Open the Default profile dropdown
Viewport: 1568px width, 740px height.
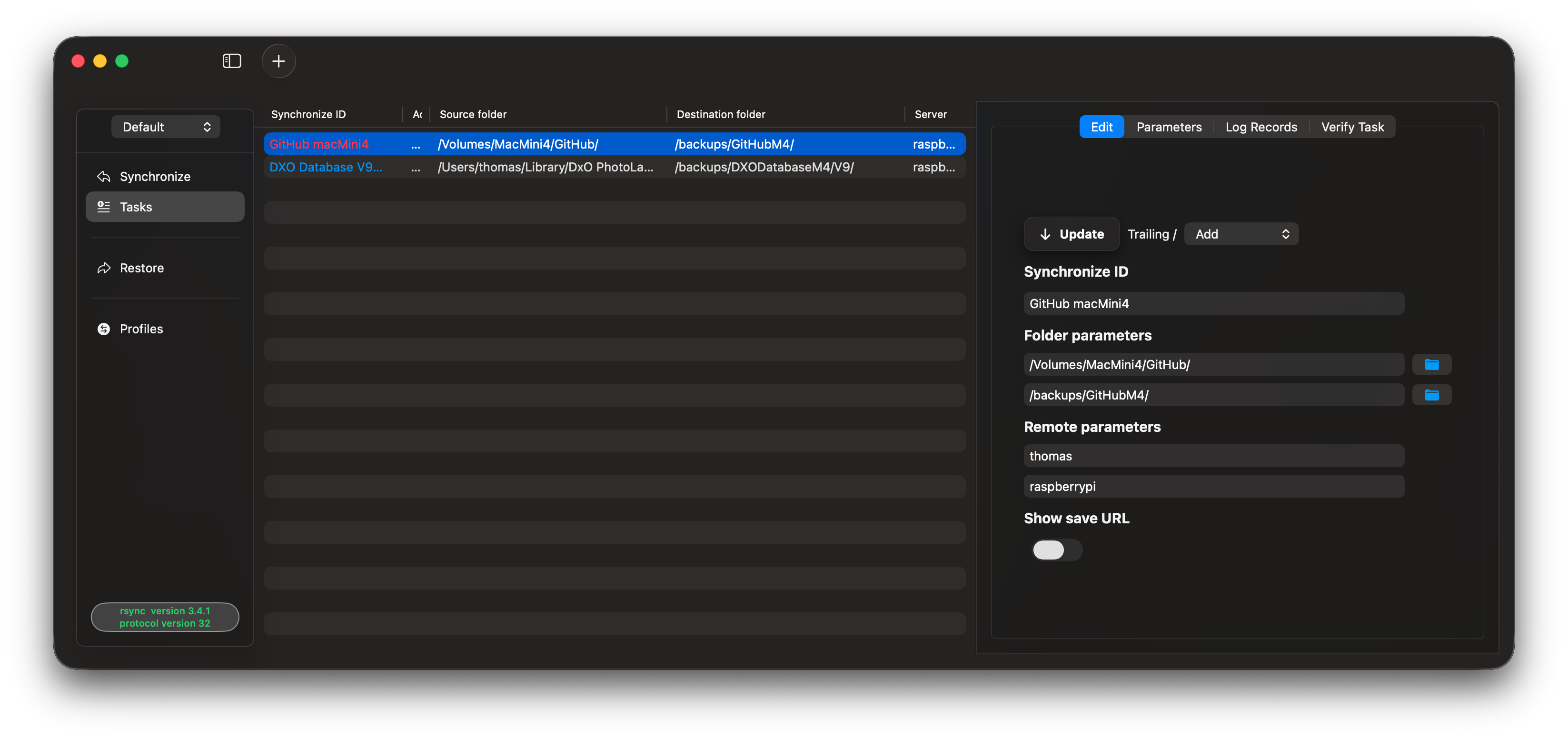coord(166,127)
